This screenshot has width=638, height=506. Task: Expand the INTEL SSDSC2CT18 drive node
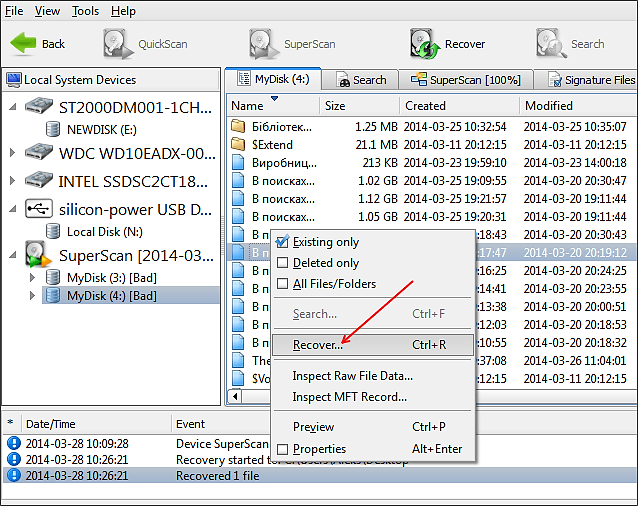click(x=13, y=181)
